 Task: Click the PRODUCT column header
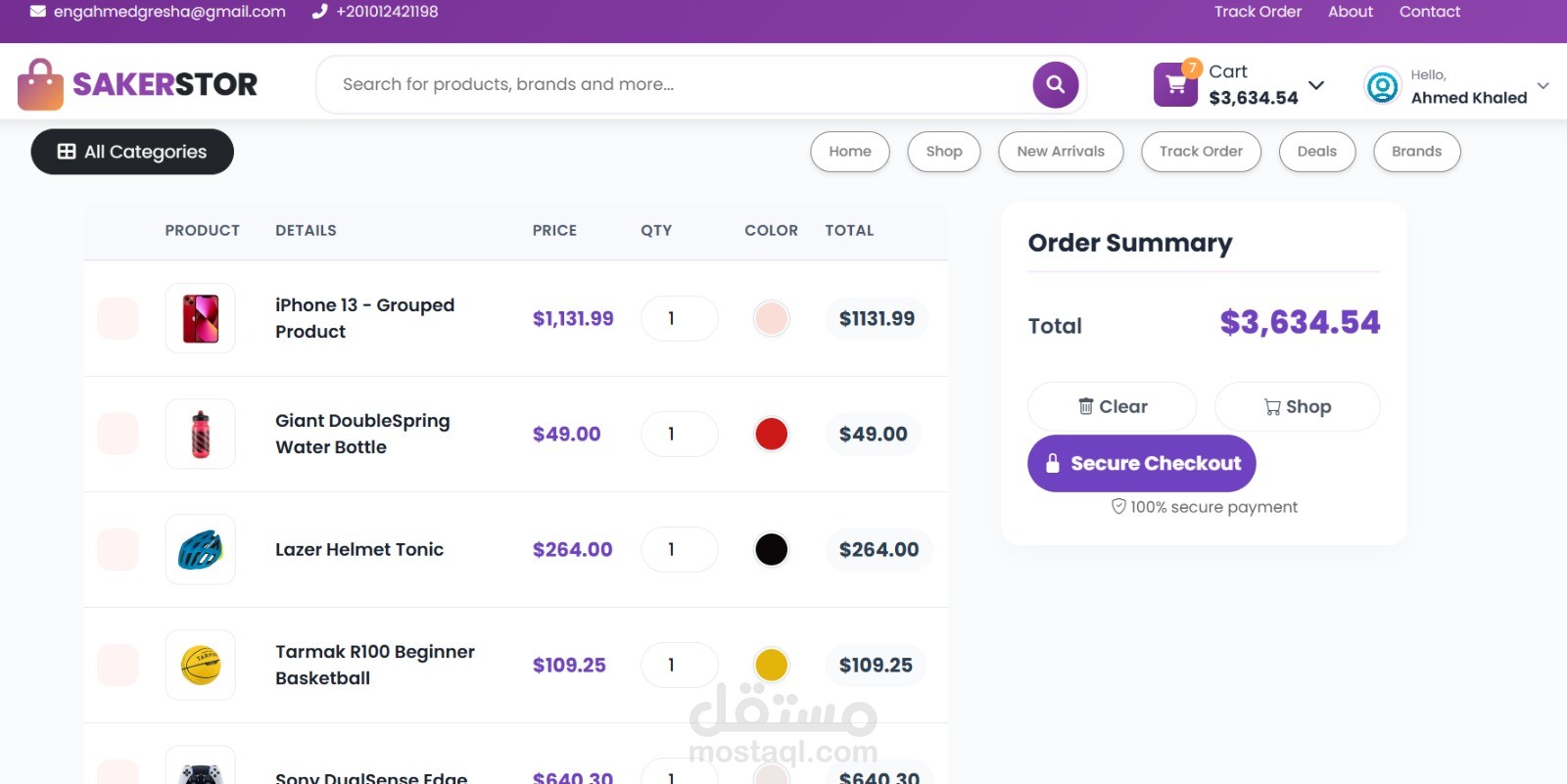202,230
